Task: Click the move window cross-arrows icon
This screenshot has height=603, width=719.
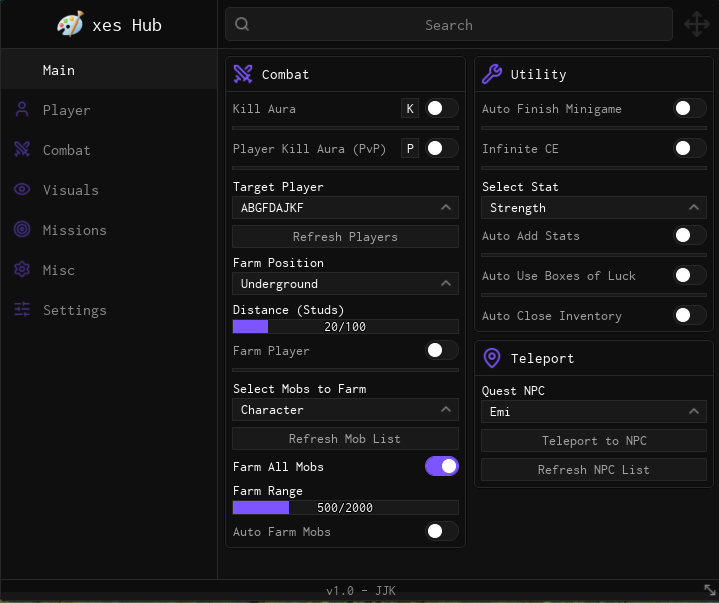Action: pos(697,24)
